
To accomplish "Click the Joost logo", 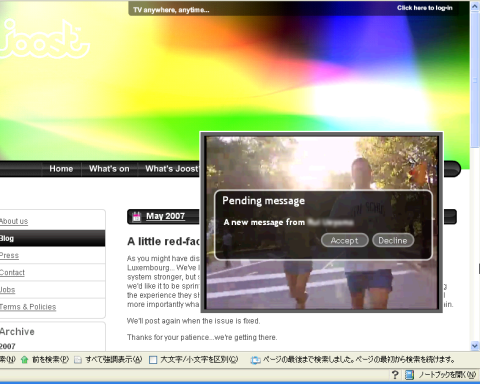I will pyautogui.click(x=44, y=39).
